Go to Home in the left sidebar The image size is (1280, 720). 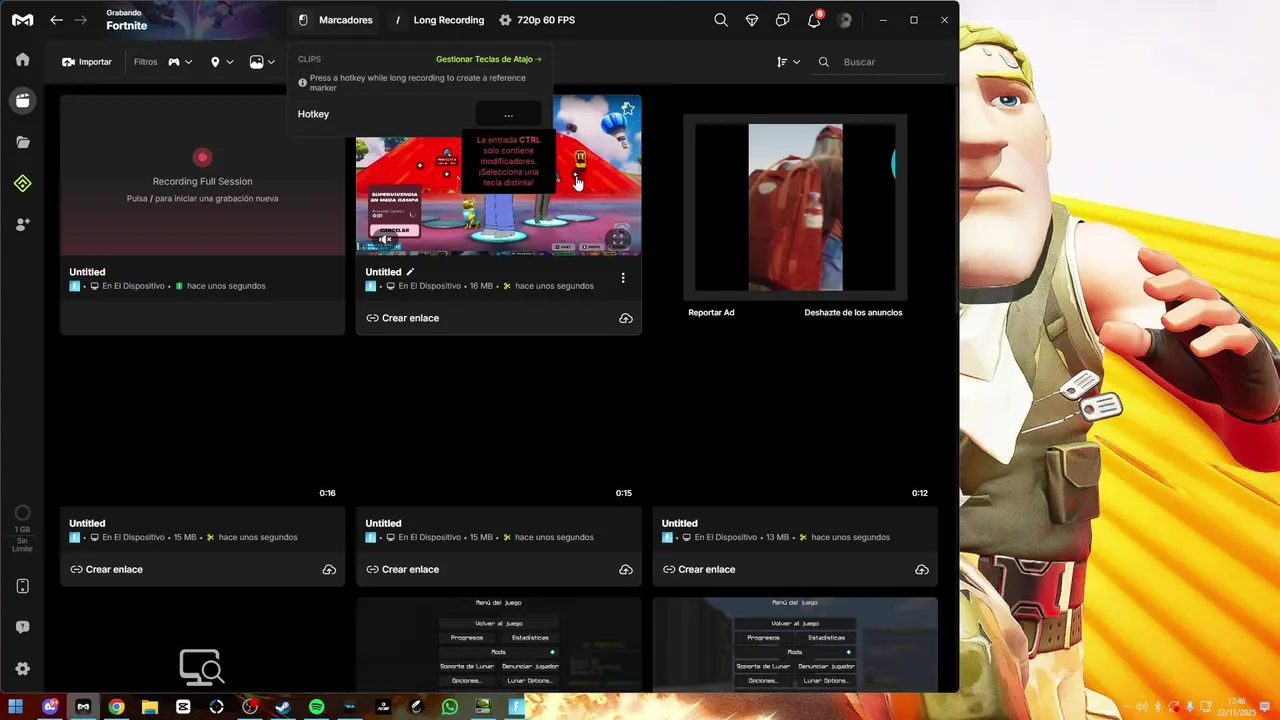(x=22, y=59)
